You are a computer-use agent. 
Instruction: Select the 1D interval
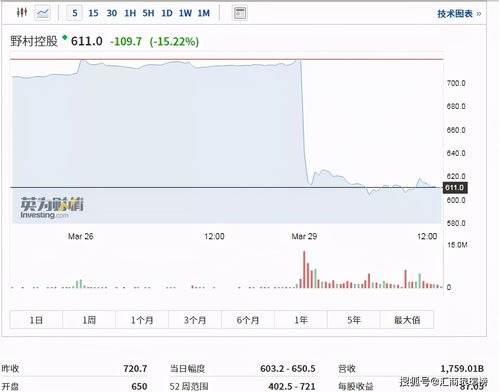click(167, 13)
